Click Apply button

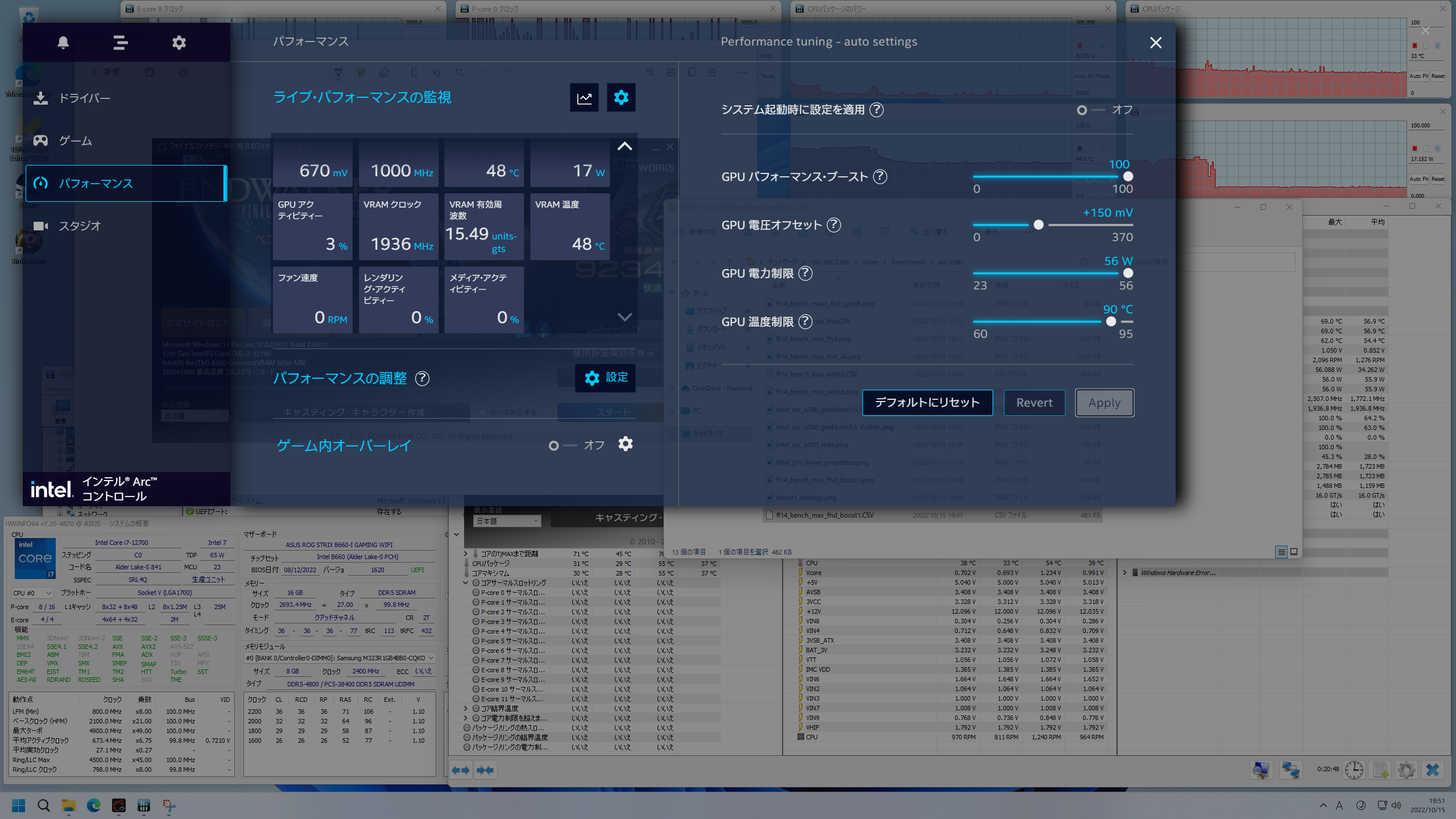(x=1104, y=403)
